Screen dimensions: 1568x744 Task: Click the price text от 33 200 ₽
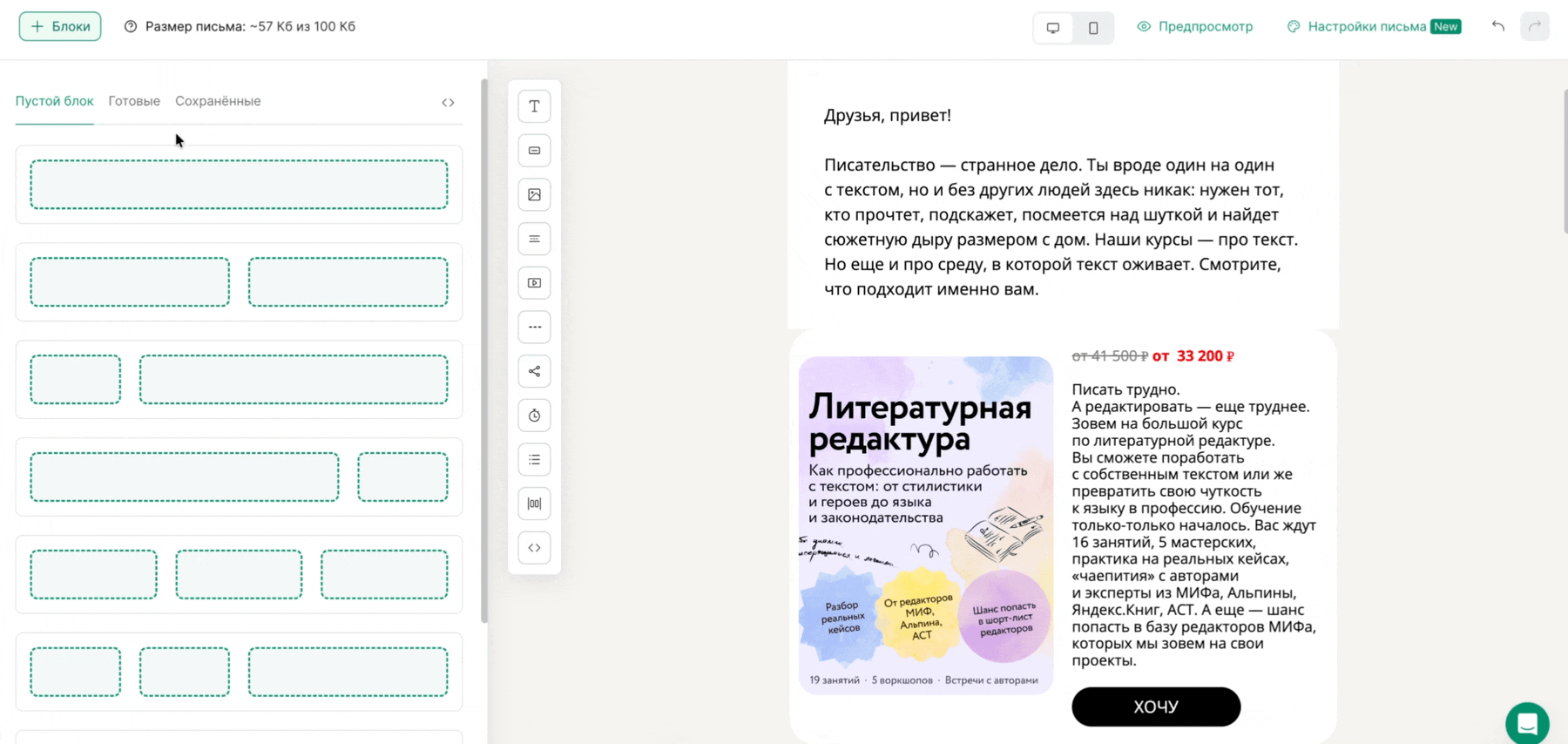click(x=1193, y=355)
